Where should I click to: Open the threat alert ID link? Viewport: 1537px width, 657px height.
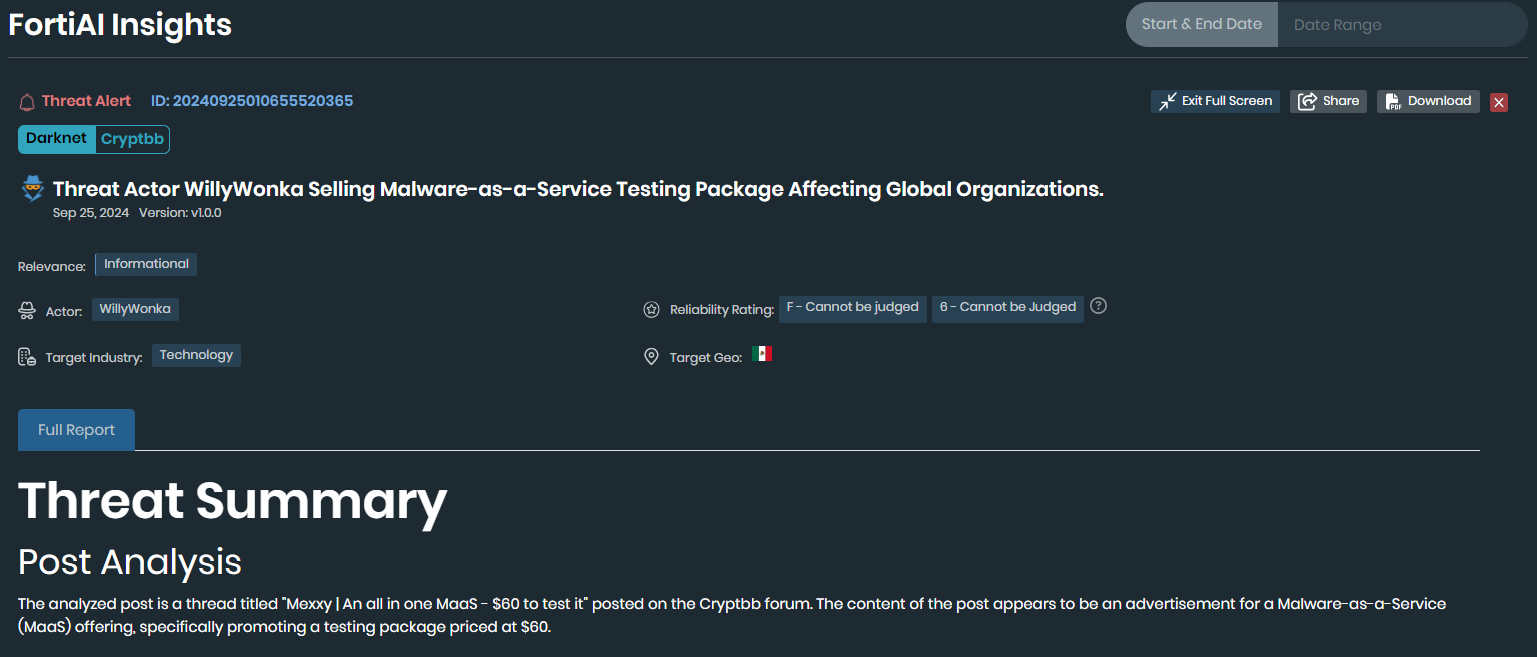(x=251, y=100)
